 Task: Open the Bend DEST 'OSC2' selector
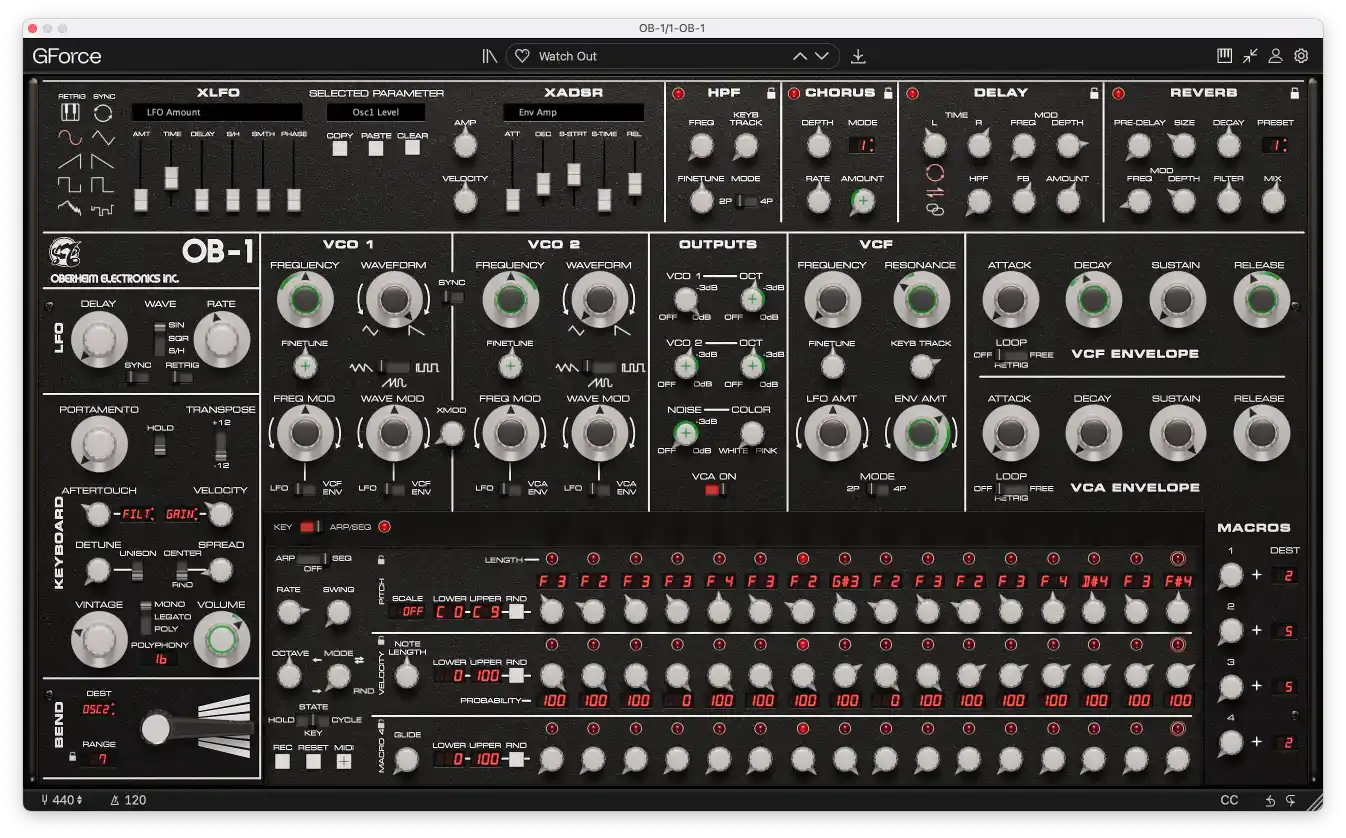(x=98, y=709)
